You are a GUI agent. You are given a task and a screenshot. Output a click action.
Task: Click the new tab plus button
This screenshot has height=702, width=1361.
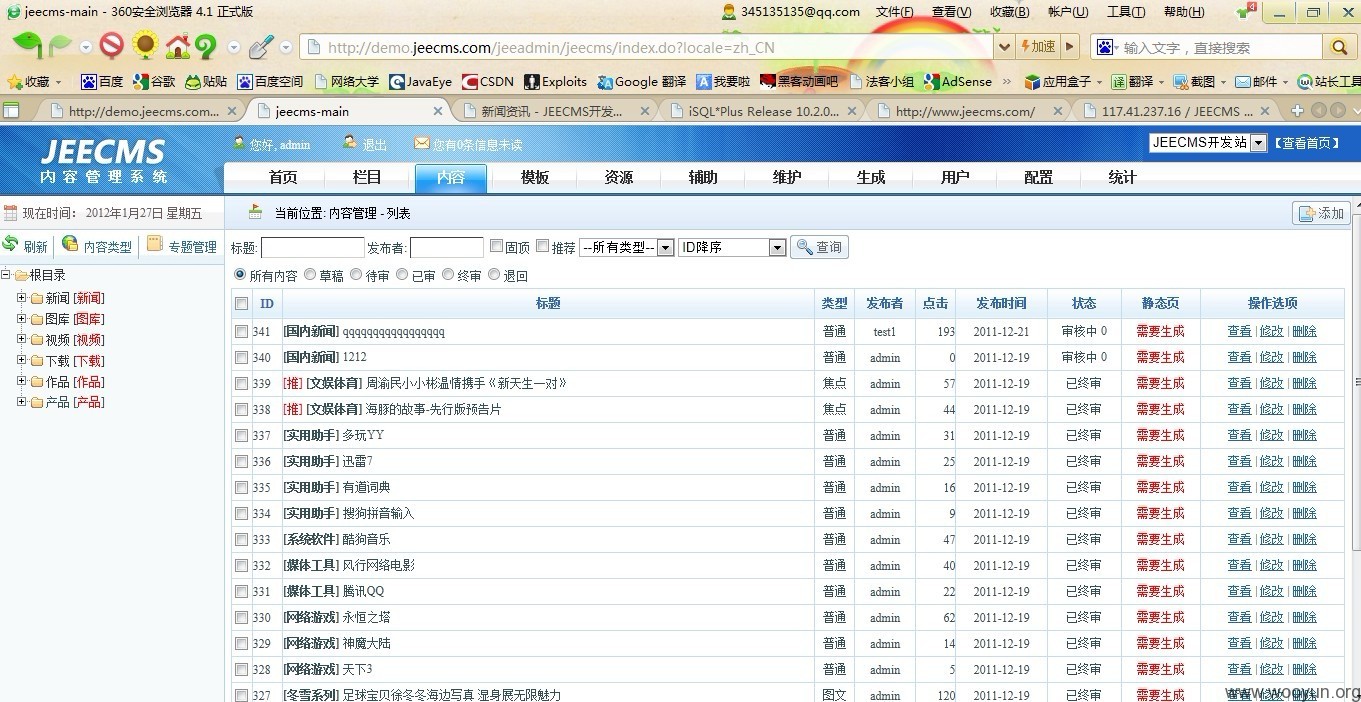pos(1297,110)
